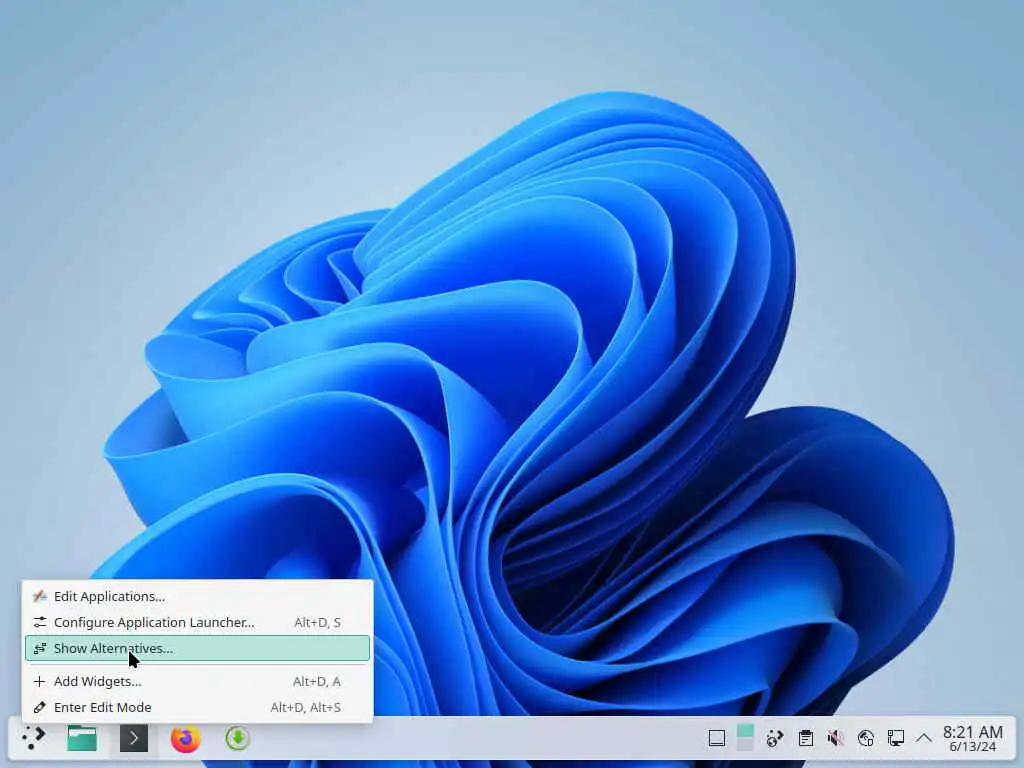Open the green download installer icon

(237, 739)
